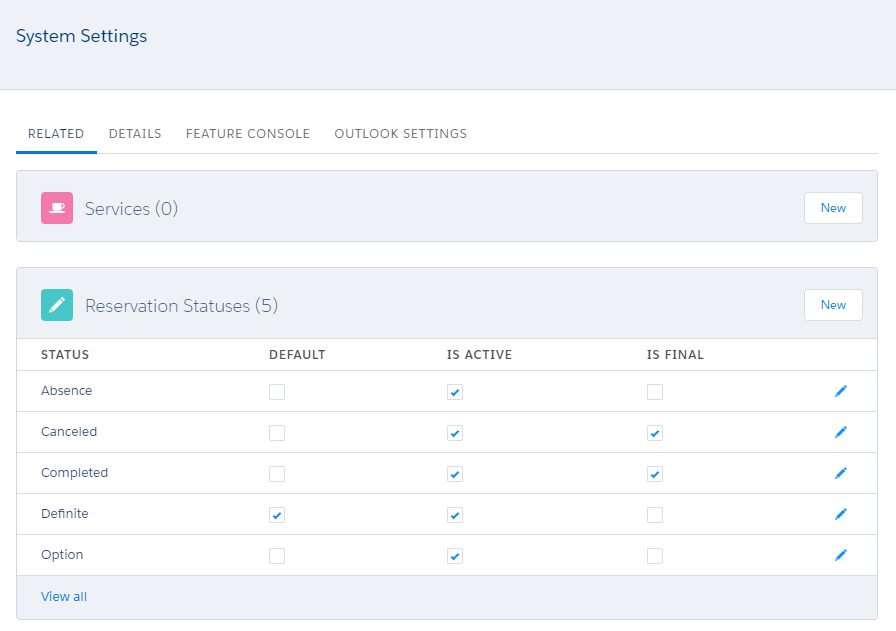Click the teal Reservation Statuses pencil icon
The image size is (896, 631).
tap(57, 305)
